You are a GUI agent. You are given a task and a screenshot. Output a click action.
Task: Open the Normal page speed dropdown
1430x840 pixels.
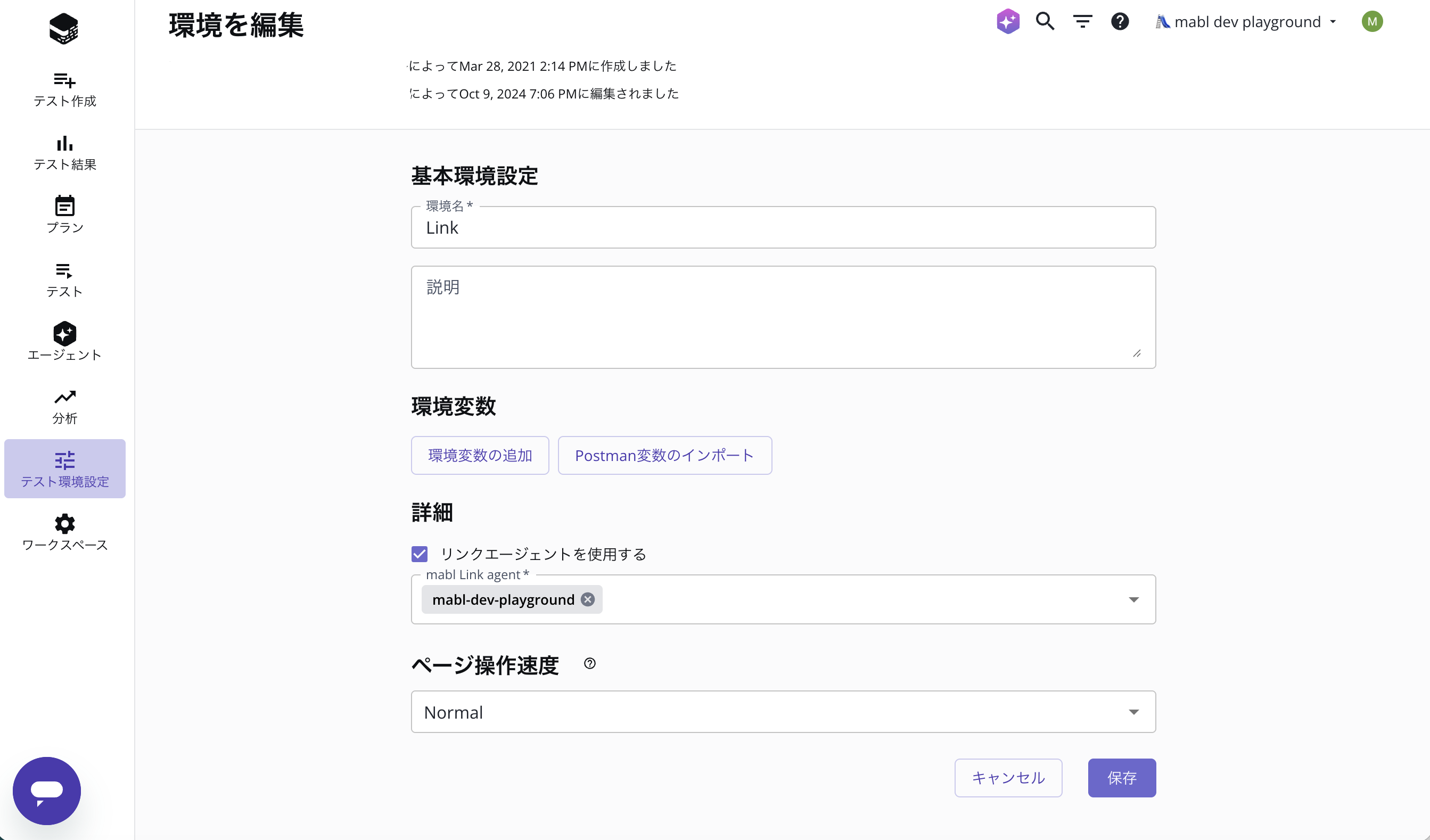click(x=783, y=712)
